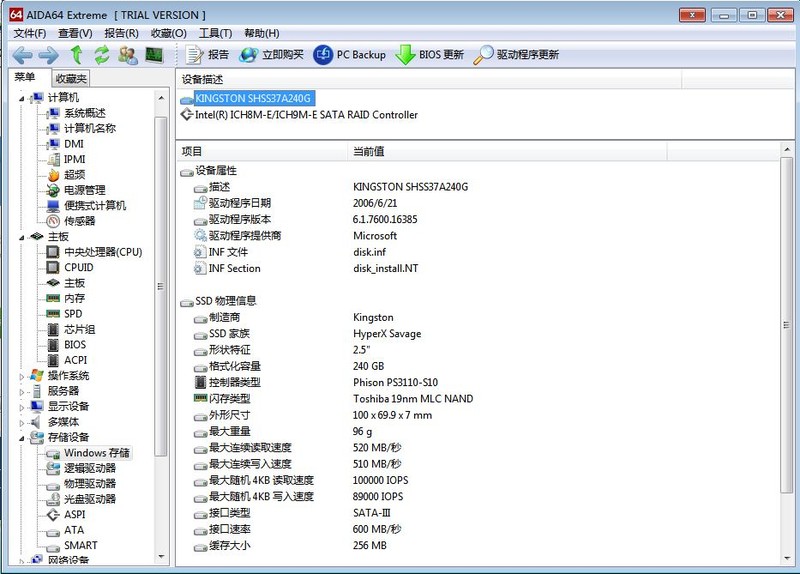Click 驱动程序更新 driver update button
This screenshot has height=574, width=800.
pos(516,55)
